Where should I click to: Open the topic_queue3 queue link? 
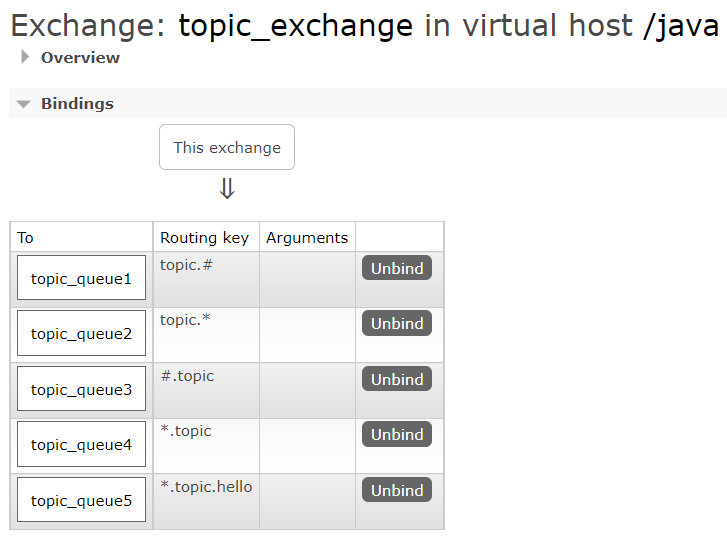pyautogui.click(x=81, y=390)
